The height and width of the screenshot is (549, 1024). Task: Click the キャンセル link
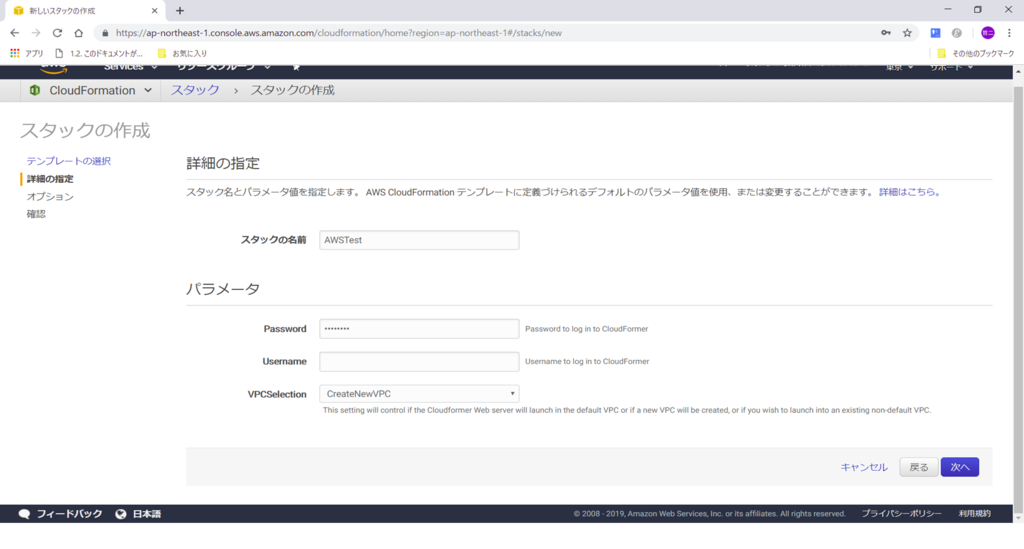pos(863,467)
